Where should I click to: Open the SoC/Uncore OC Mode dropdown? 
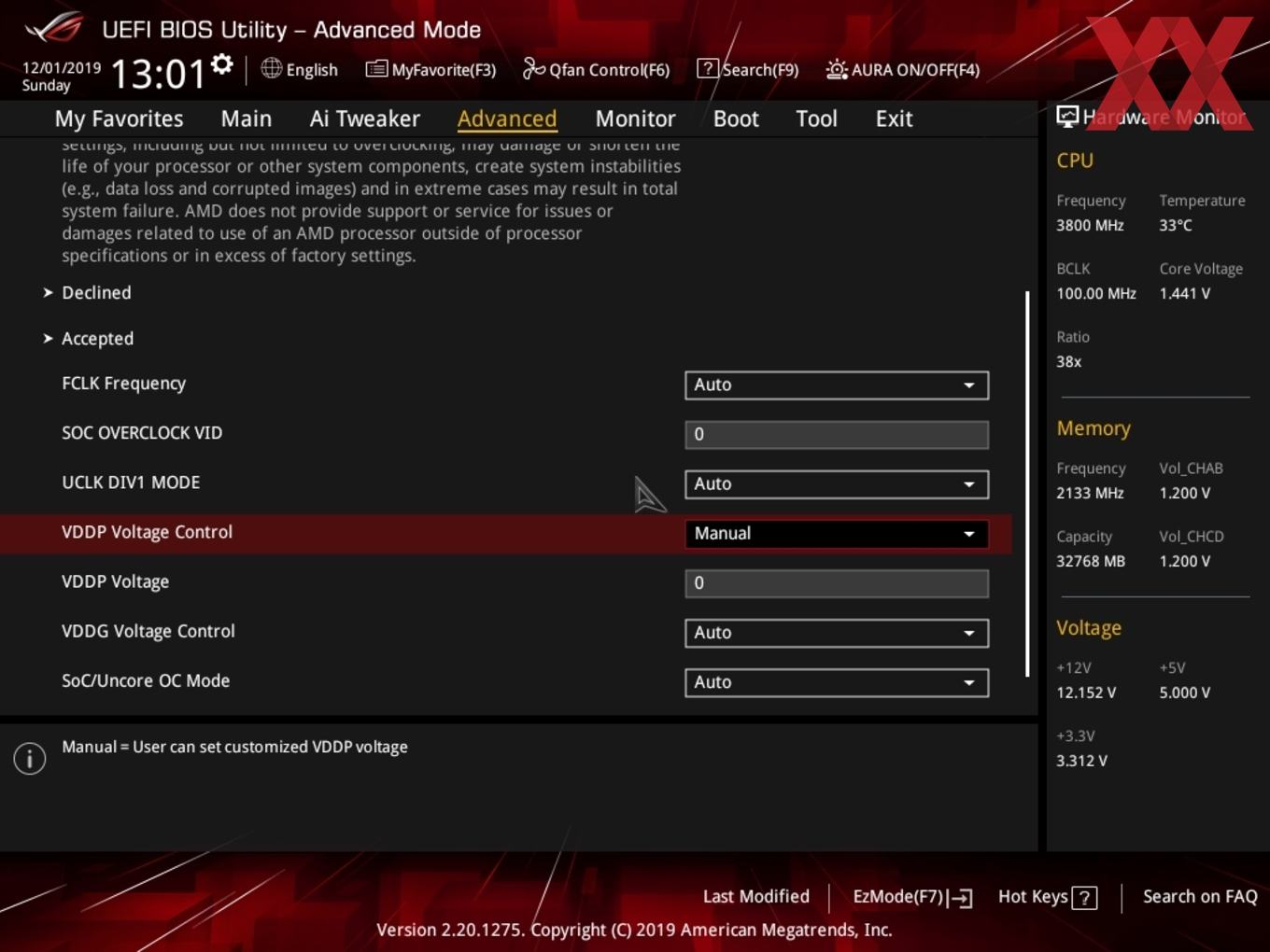click(x=837, y=681)
